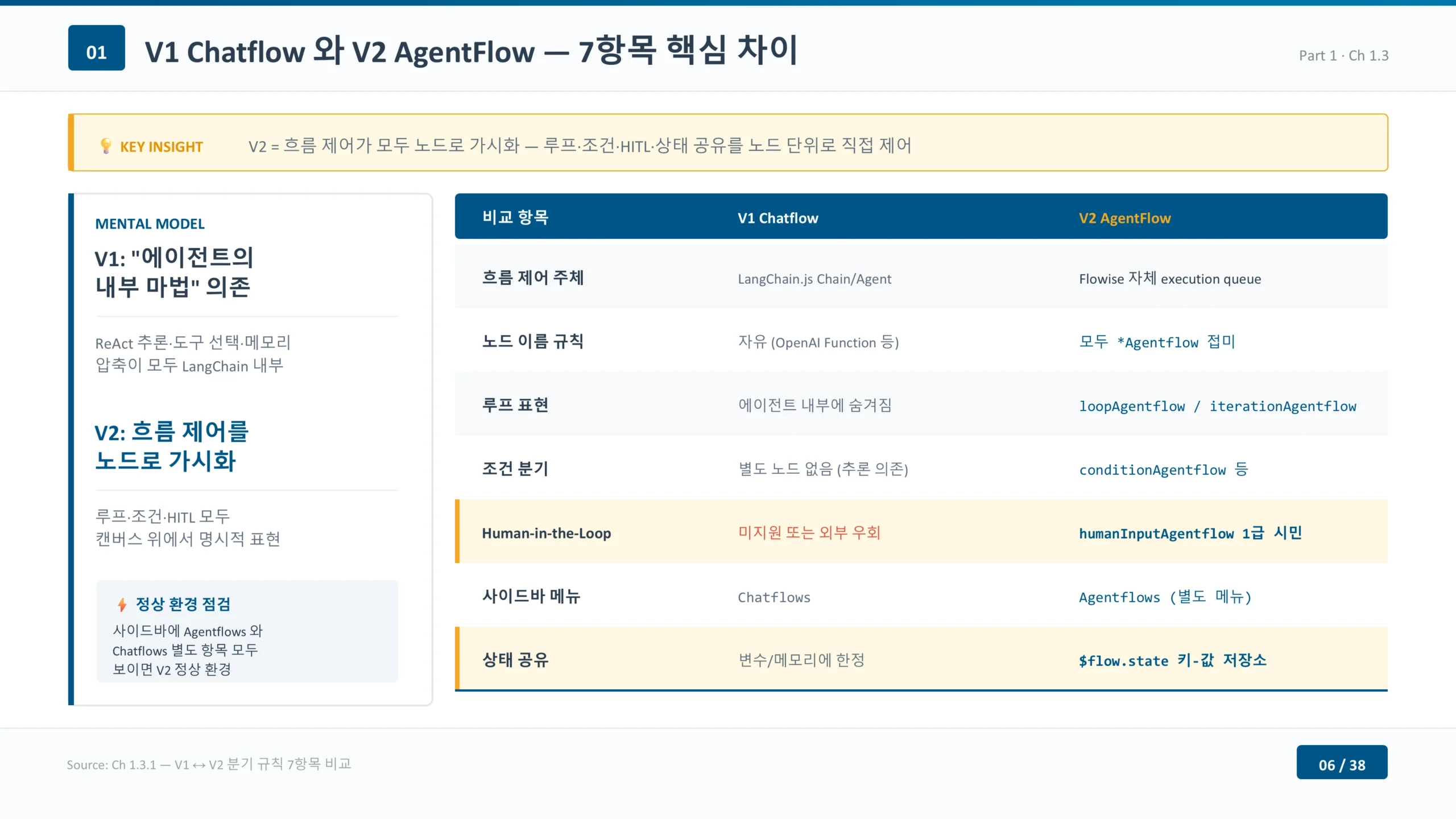The width and height of the screenshot is (1456, 819).
Task: Click the KEY INSIGHT label
Action: pyautogui.click(x=161, y=147)
